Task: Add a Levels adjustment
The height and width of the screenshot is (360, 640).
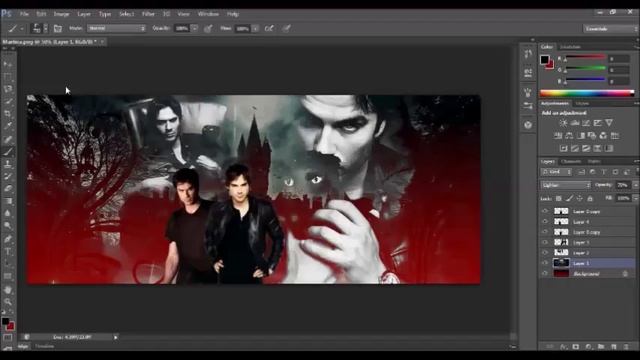Action: 575,123
